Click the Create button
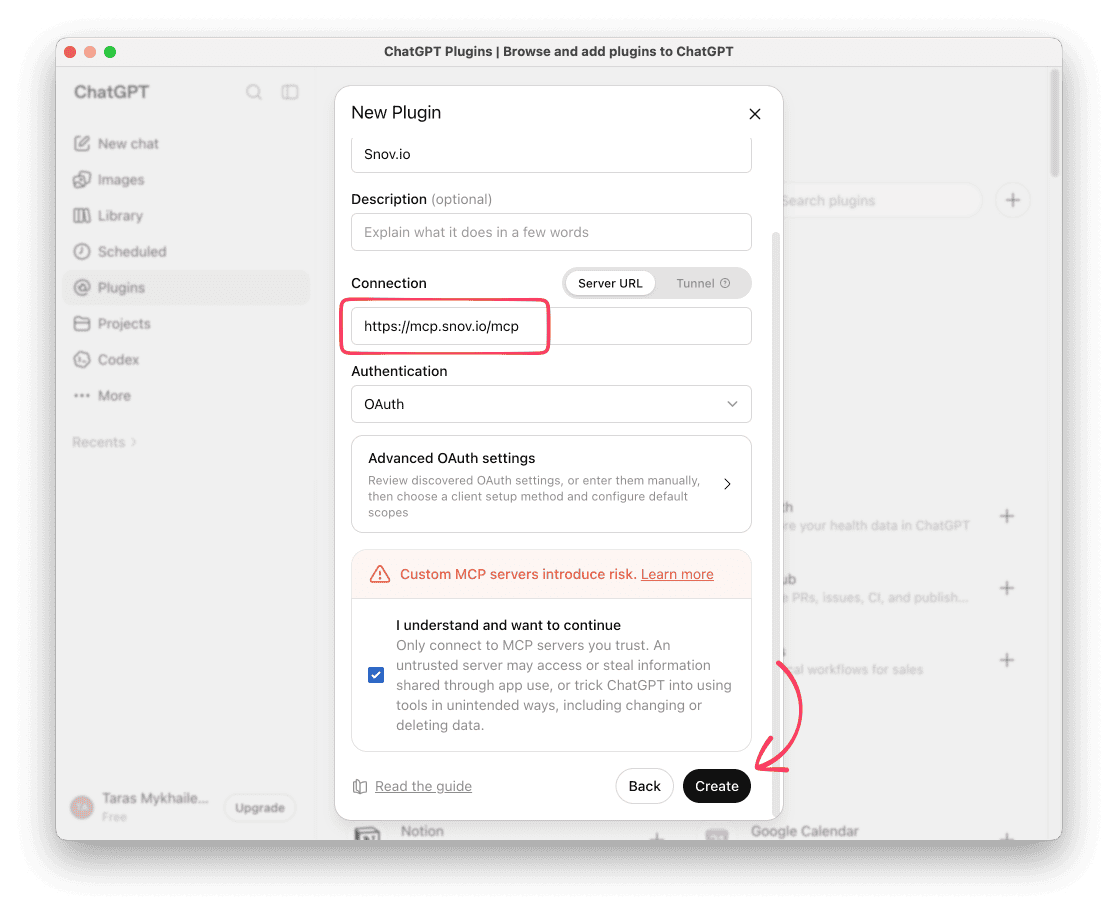This screenshot has width=1118, height=914. [717, 786]
